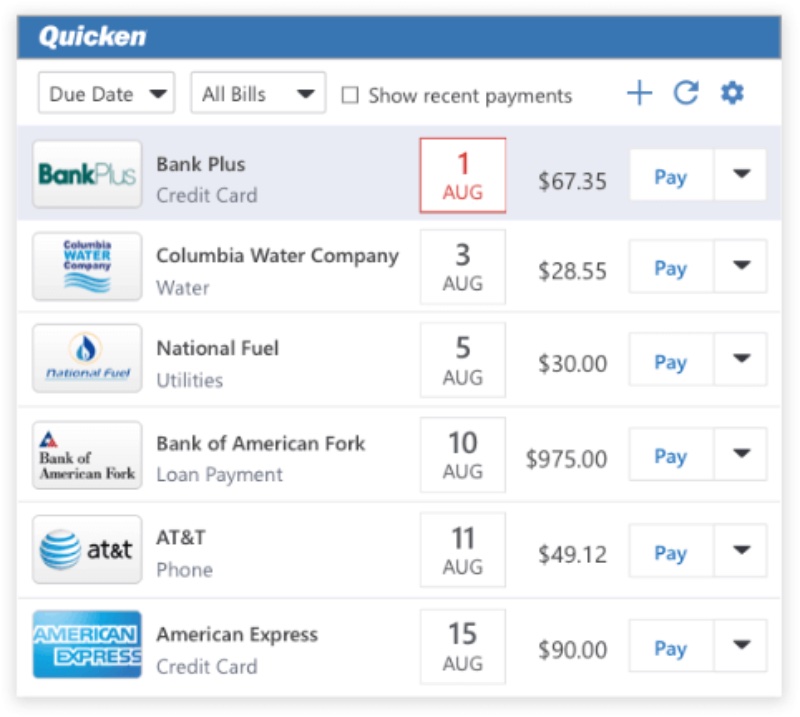The image size is (800, 717).
Task: Select the National Fuel logo icon
Action: click(x=87, y=359)
